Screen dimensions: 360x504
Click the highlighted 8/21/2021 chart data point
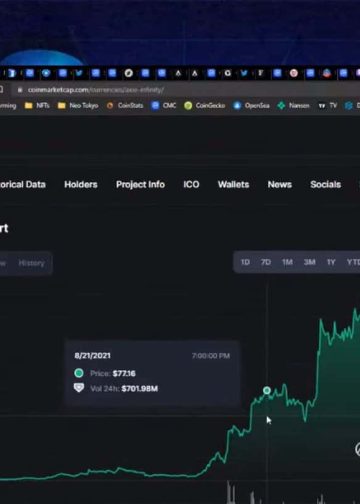click(x=267, y=390)
